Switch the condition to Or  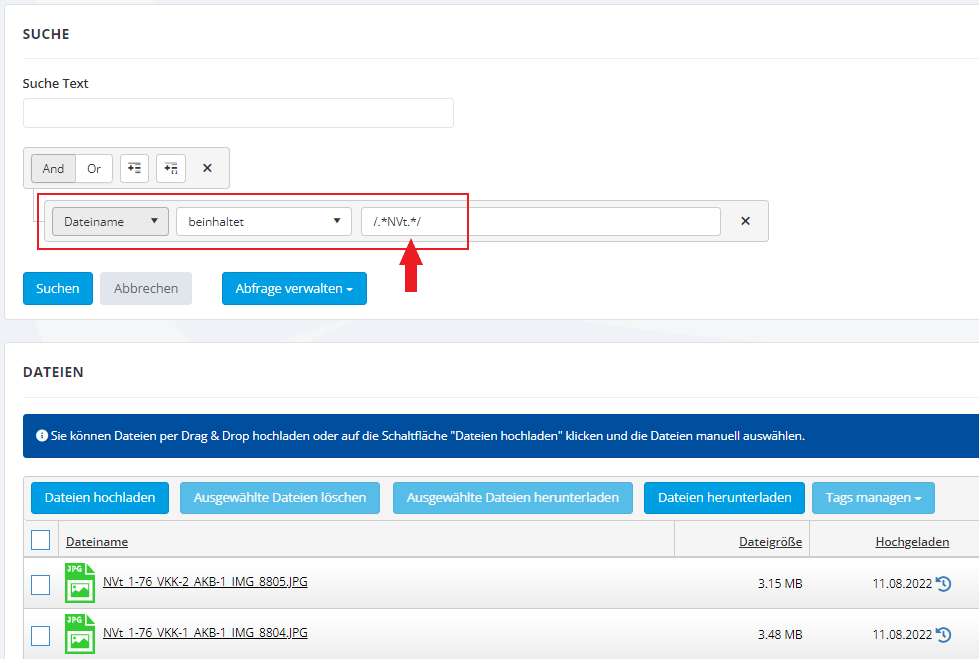pos(94,168)
